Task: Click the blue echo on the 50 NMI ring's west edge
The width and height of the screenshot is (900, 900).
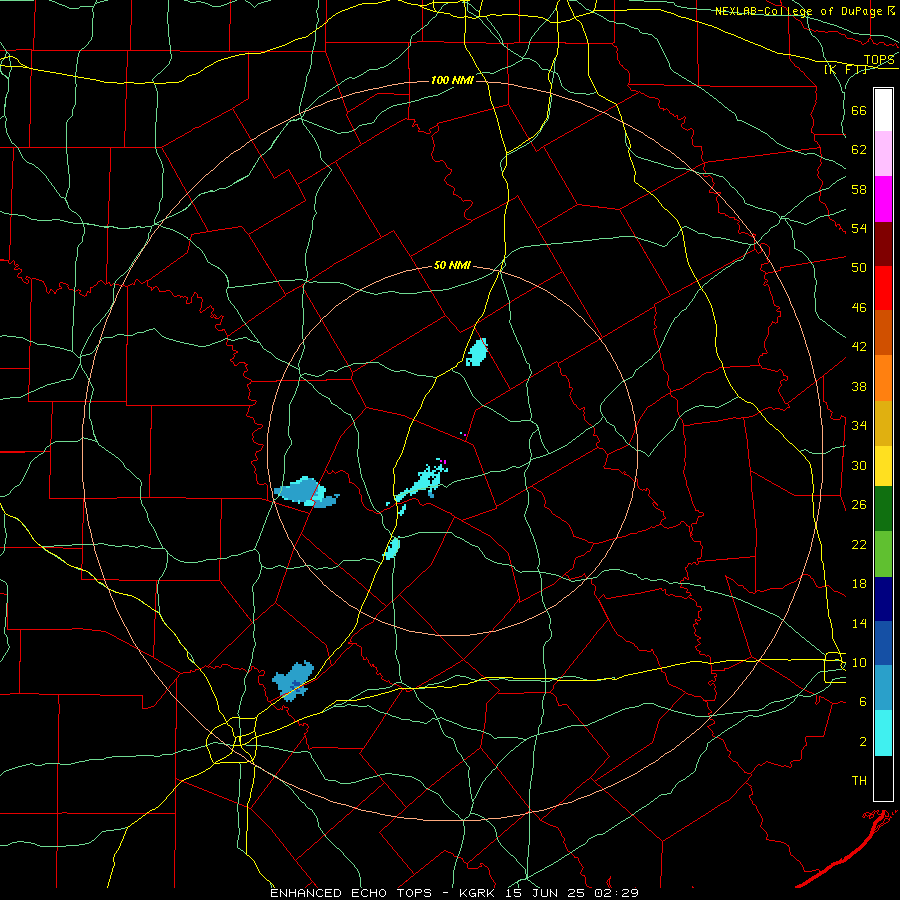Action: coord(306,492)
